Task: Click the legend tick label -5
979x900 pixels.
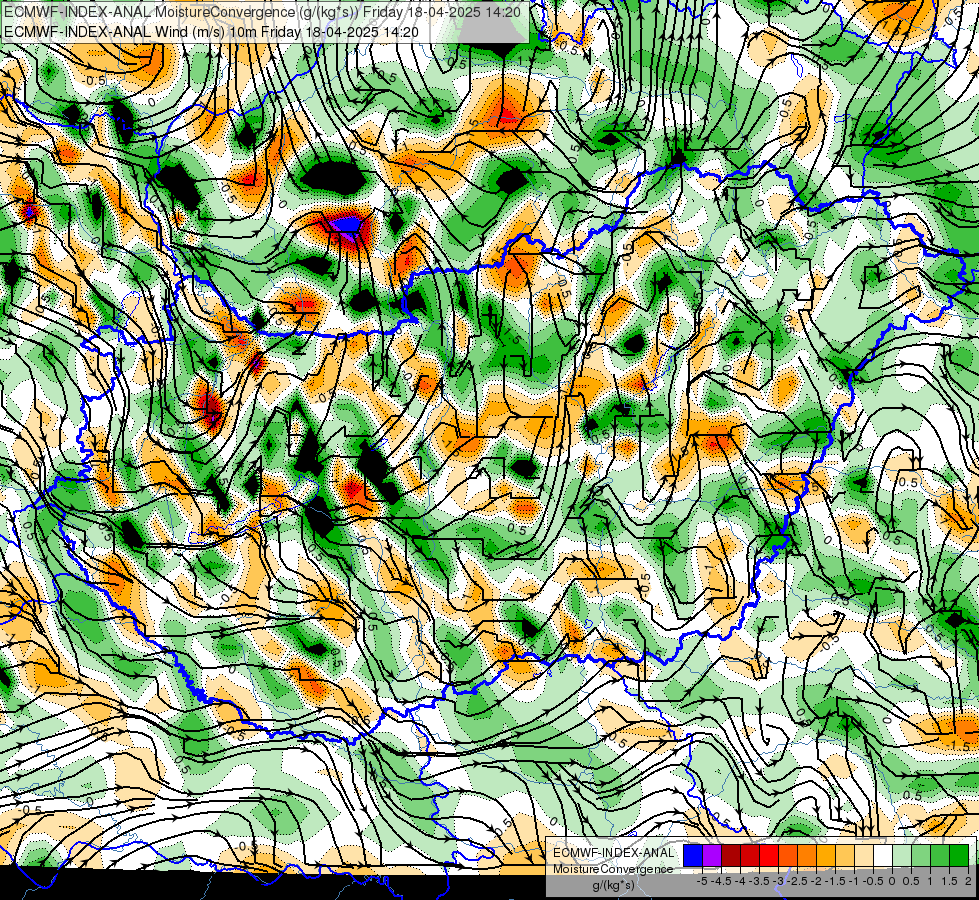Action: click(x=702, y=881)
